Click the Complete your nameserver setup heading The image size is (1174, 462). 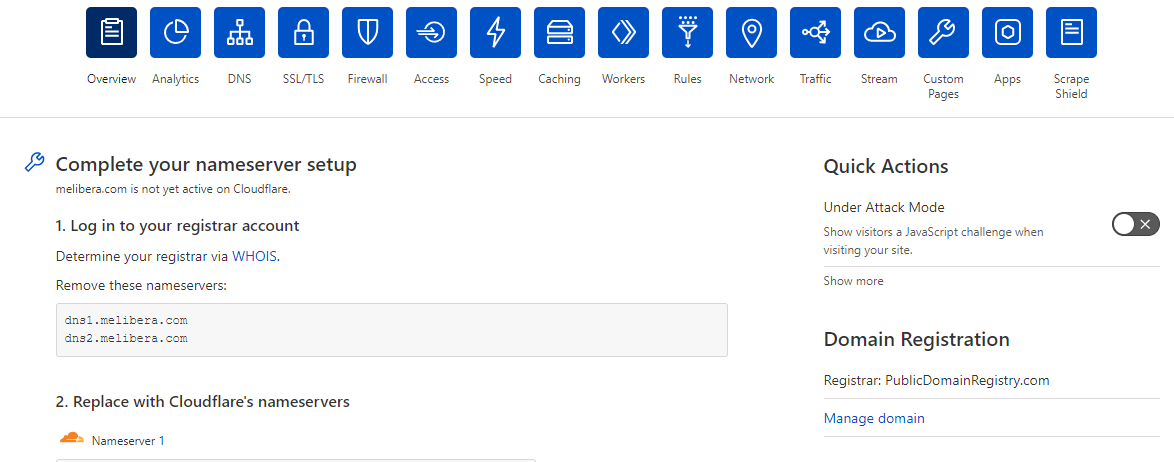(206, 165)
